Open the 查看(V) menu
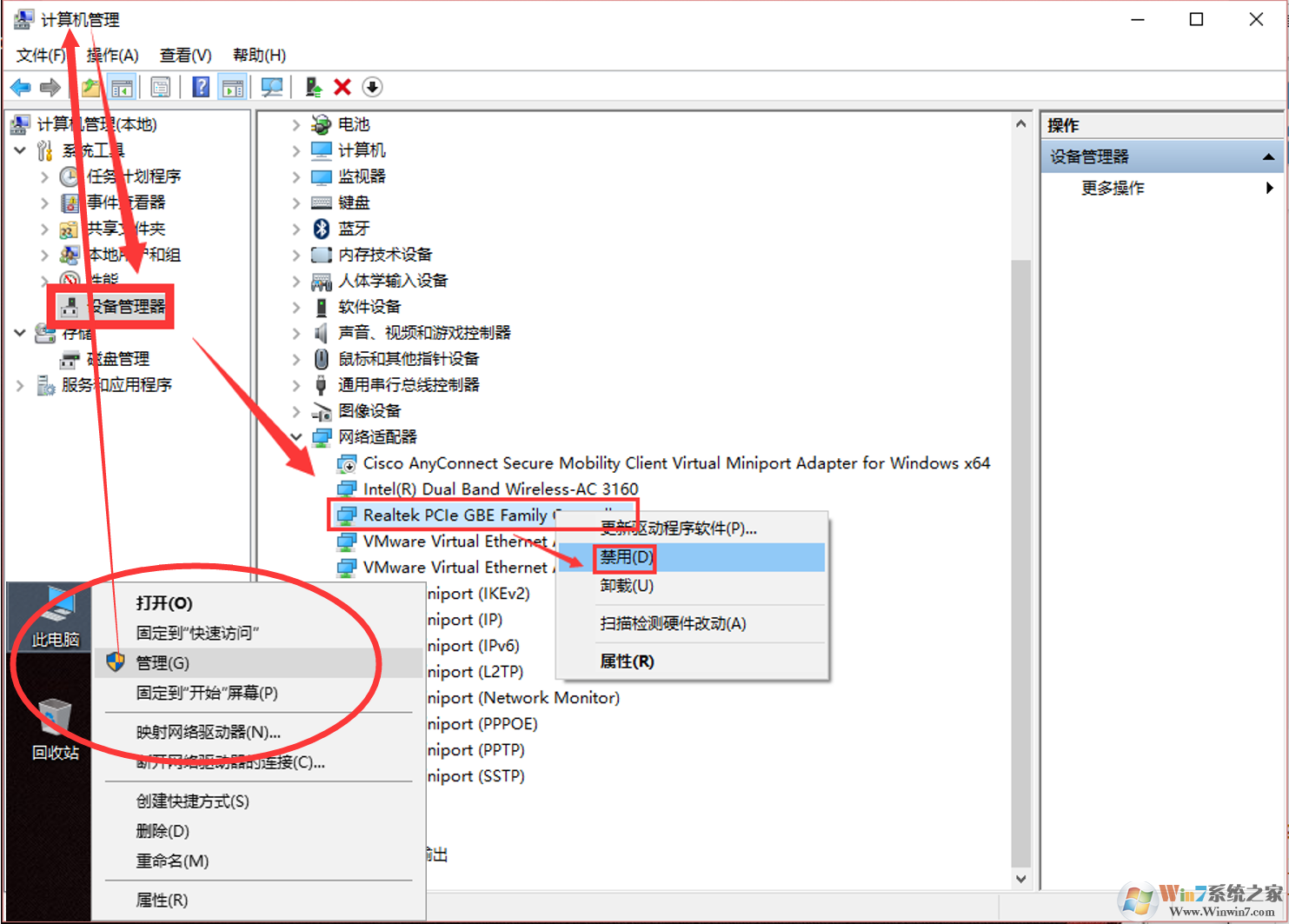This screenshot has width=1289, height=924. (x=185, y=56)
